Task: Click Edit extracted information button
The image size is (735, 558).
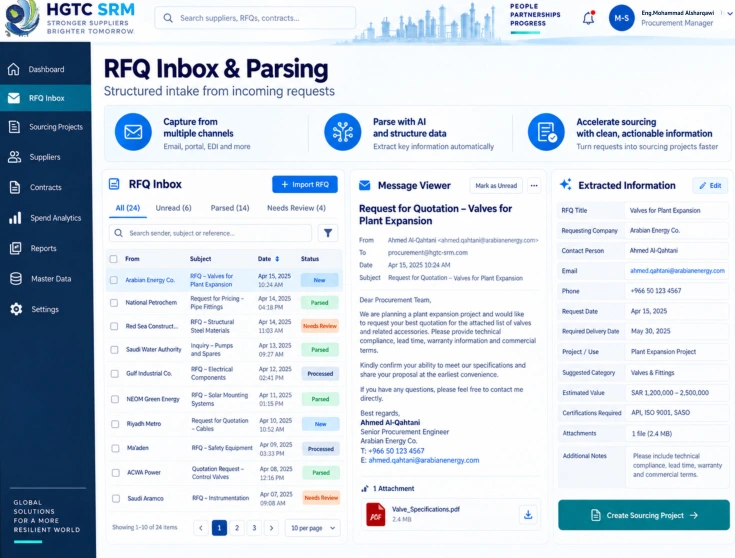Action: (x=710, y=186)
